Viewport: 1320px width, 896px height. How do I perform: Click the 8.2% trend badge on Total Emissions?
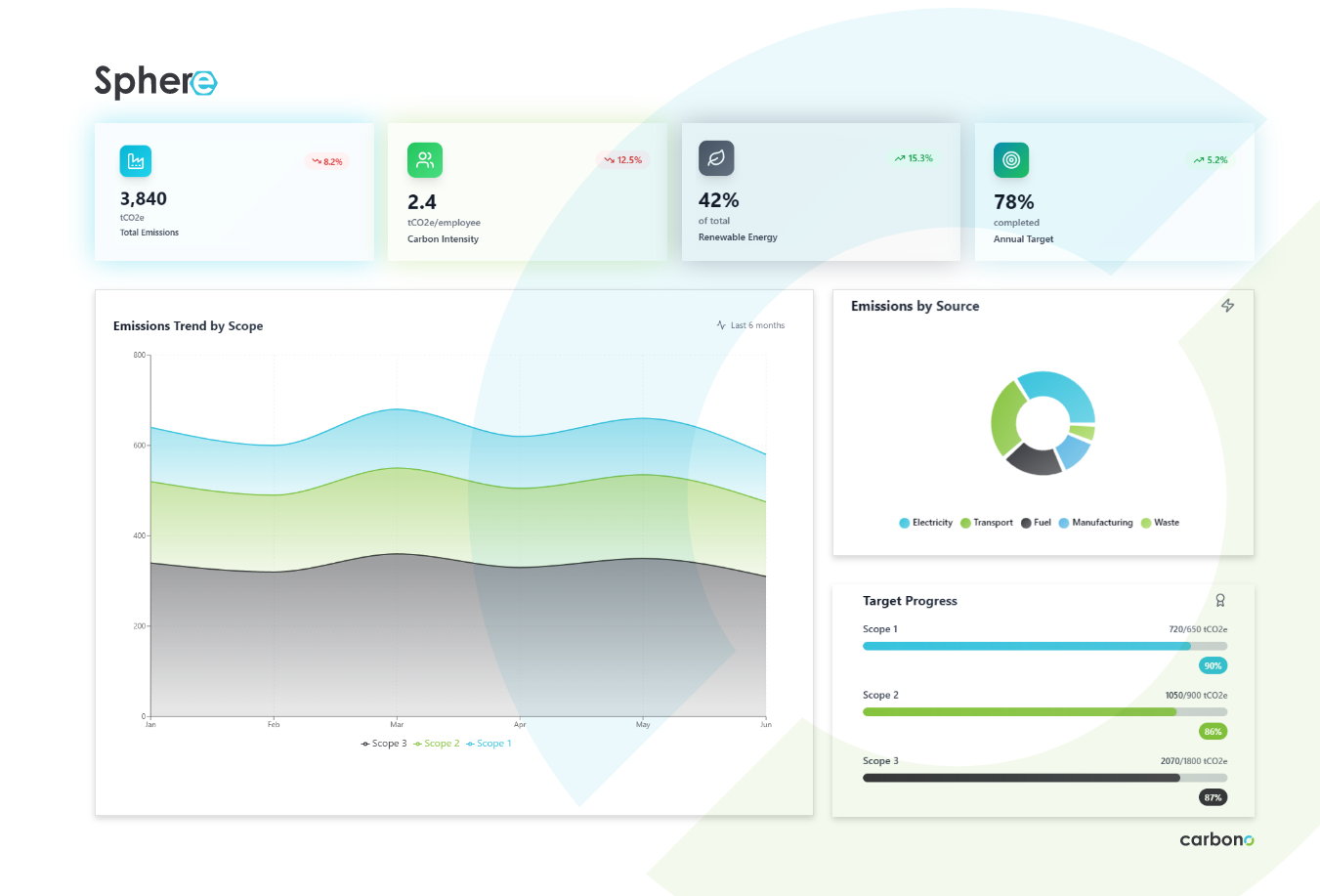tap(327, 161)
